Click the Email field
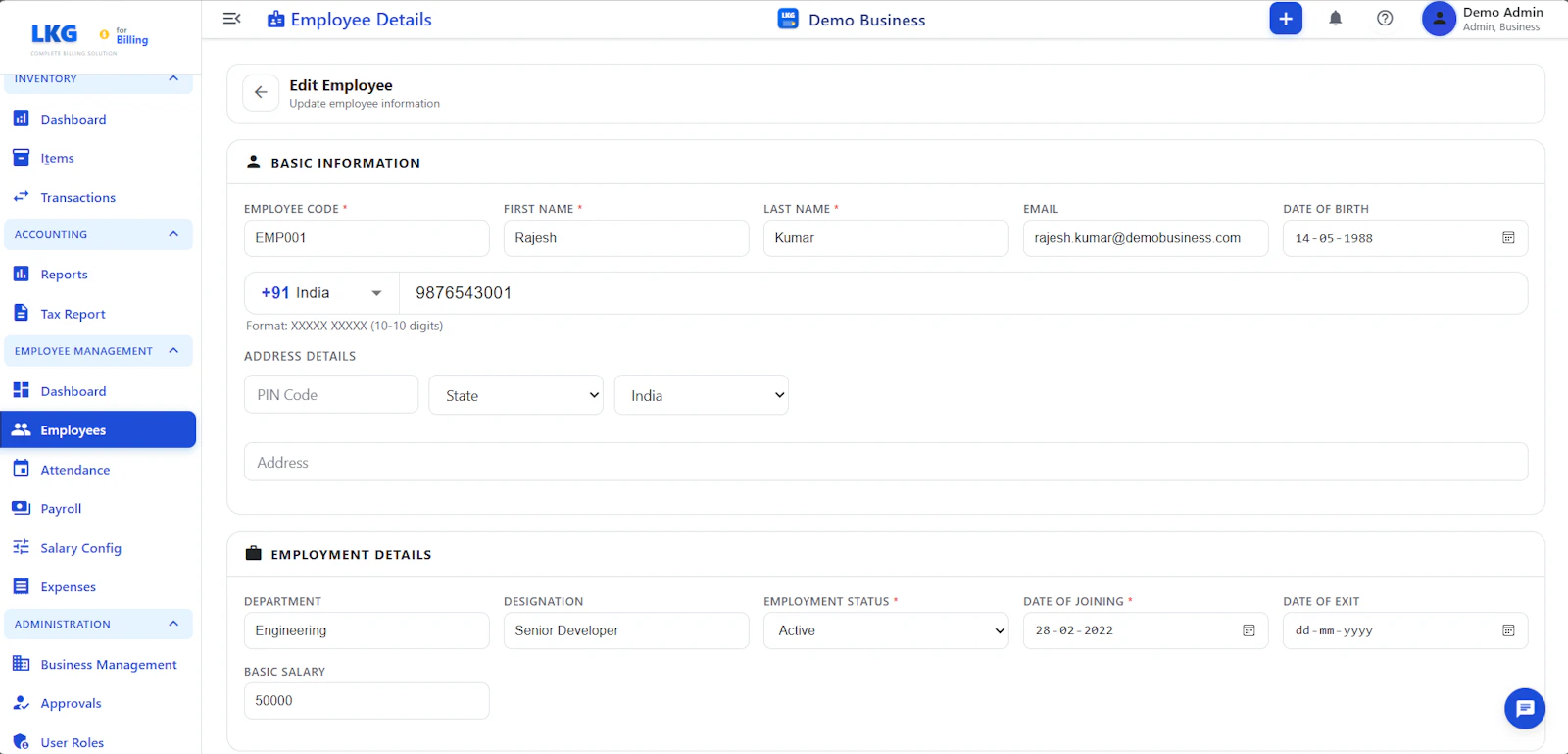Image resolution: width=1568 pixels, height=754 pixels. [1146, 238]
